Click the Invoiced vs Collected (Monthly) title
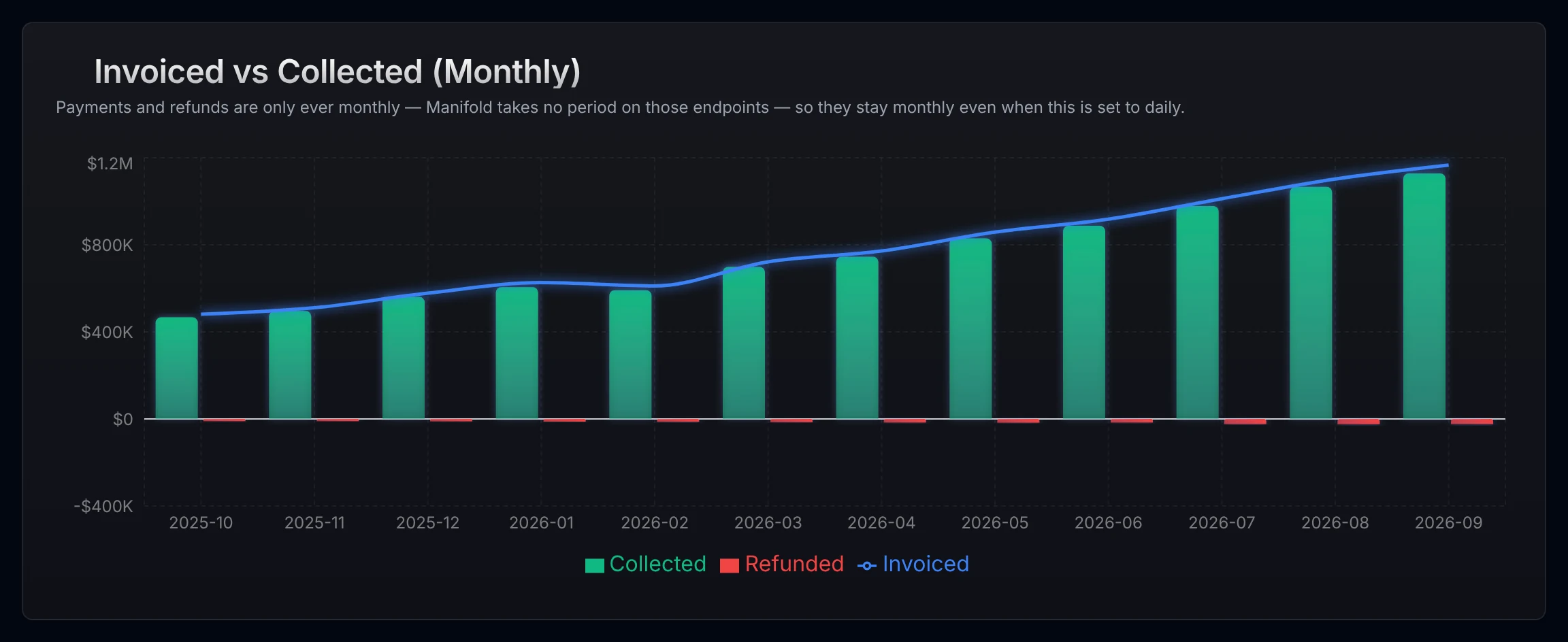The image size is (1568, 642). tap(338, 71)
